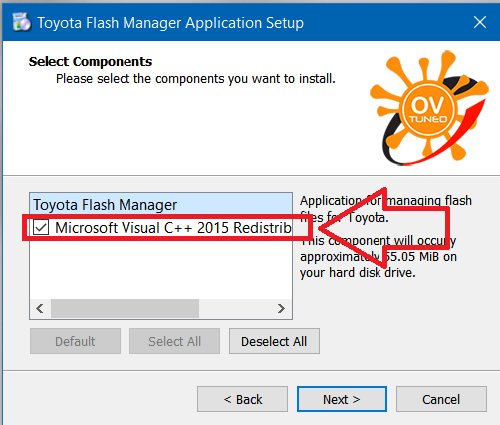Image resolution: width=500 pixels, height=425 pixels.
Task: Go to the next setup step
Action: [342, 399]
